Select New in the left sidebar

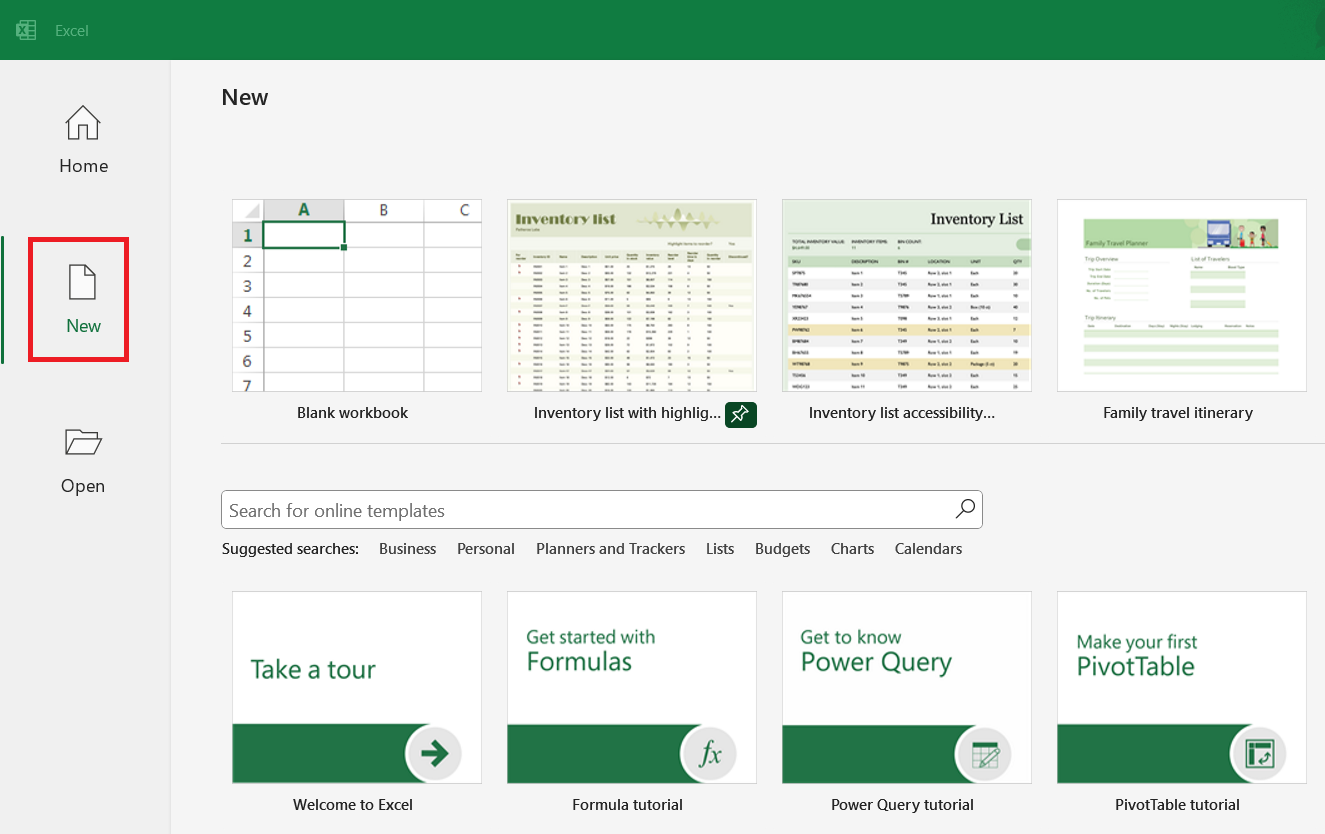pos(83,300)
